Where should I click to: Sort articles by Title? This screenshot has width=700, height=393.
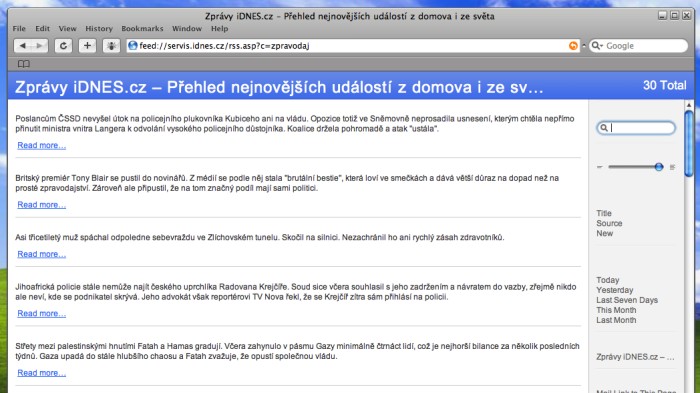point(604,213)
